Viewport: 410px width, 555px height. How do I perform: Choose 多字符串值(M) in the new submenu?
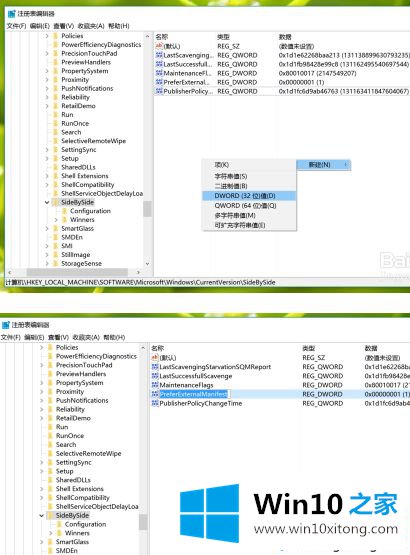point(249,215)
